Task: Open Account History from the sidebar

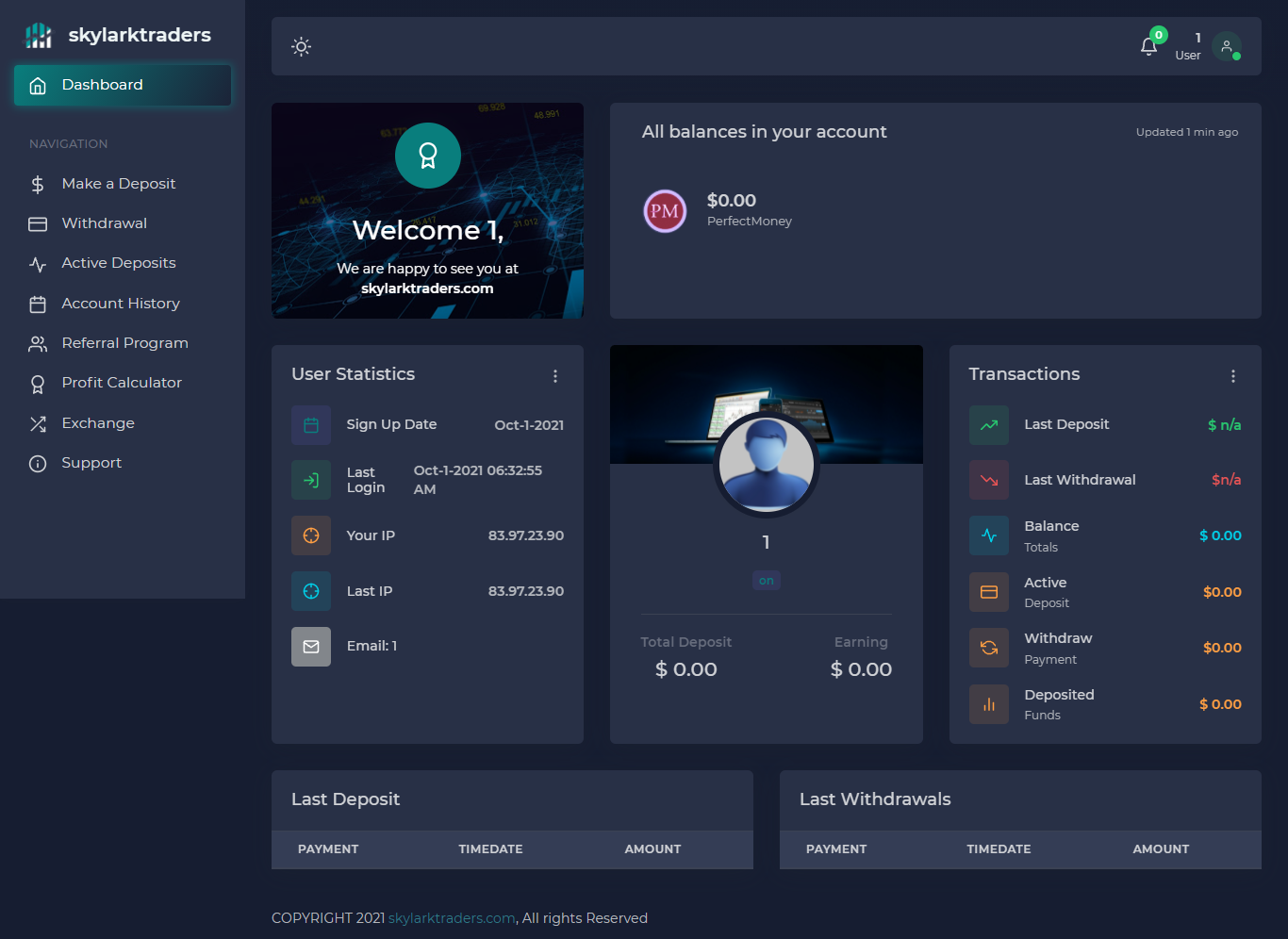Action: pyautogui.click(x=120, y=304)
